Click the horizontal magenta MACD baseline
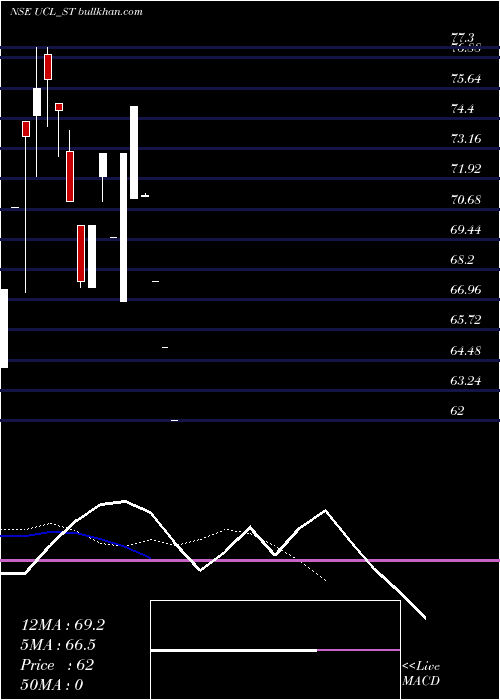This screenshot has height=700, width=500. [250, 560]
